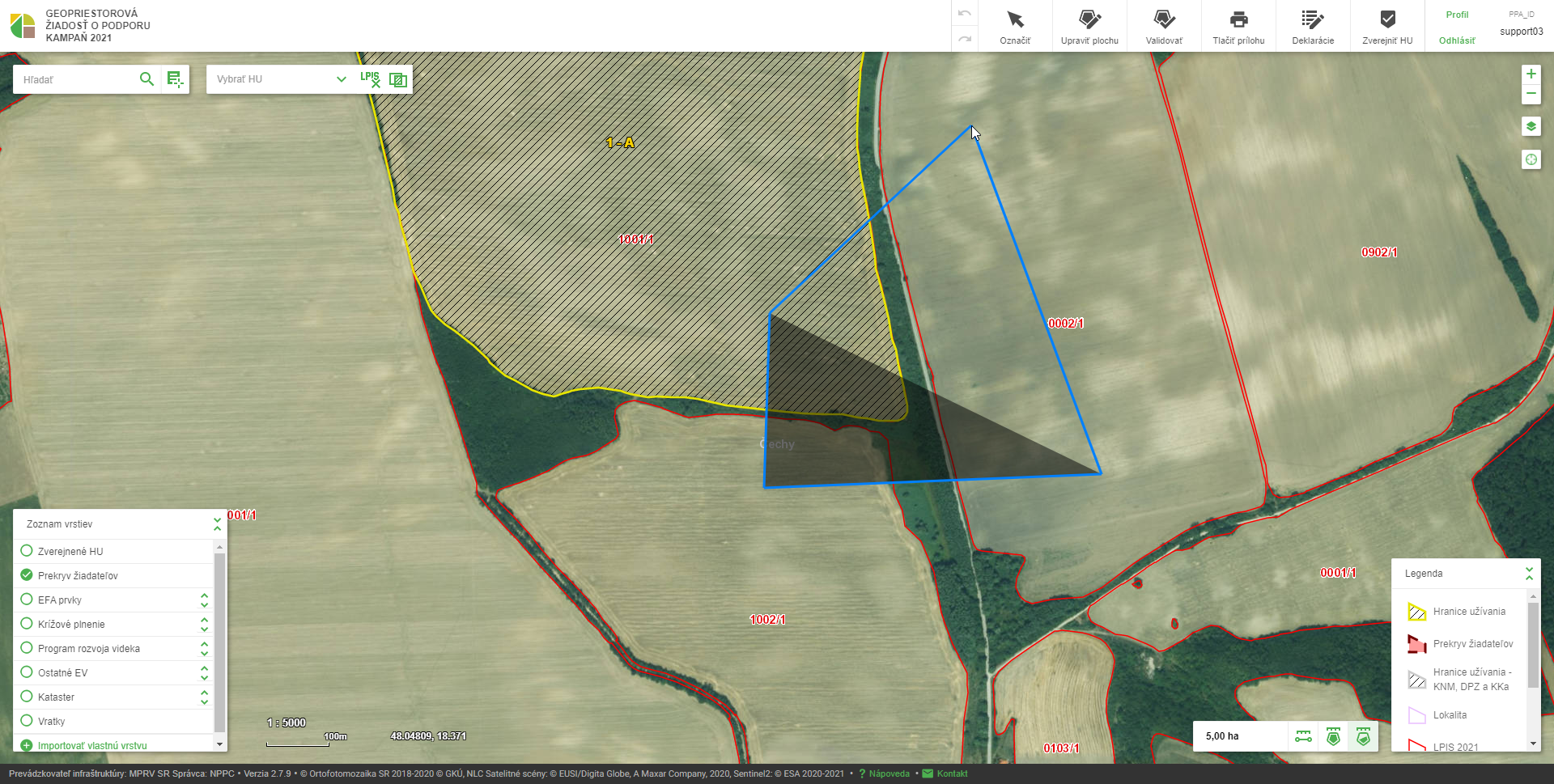Screen dimensions: 1554x784
Task: Click the Nápoveda help question icon
Action: [862, 773]
